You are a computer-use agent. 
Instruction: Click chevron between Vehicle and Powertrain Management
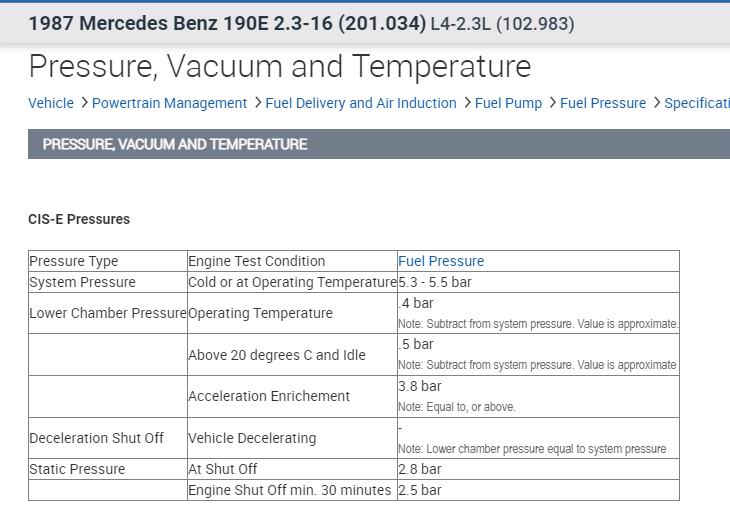84,102
